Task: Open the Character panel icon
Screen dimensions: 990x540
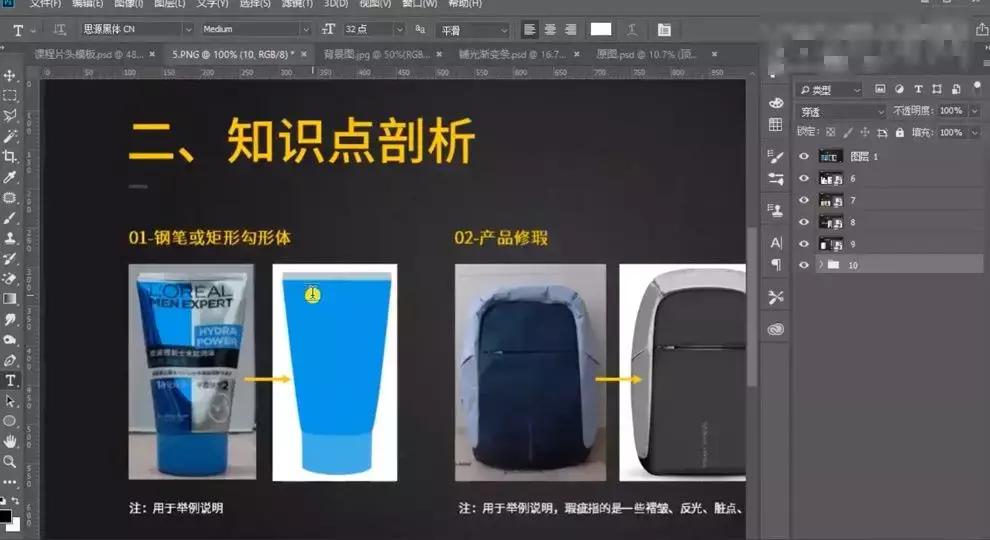Action: 776,243
